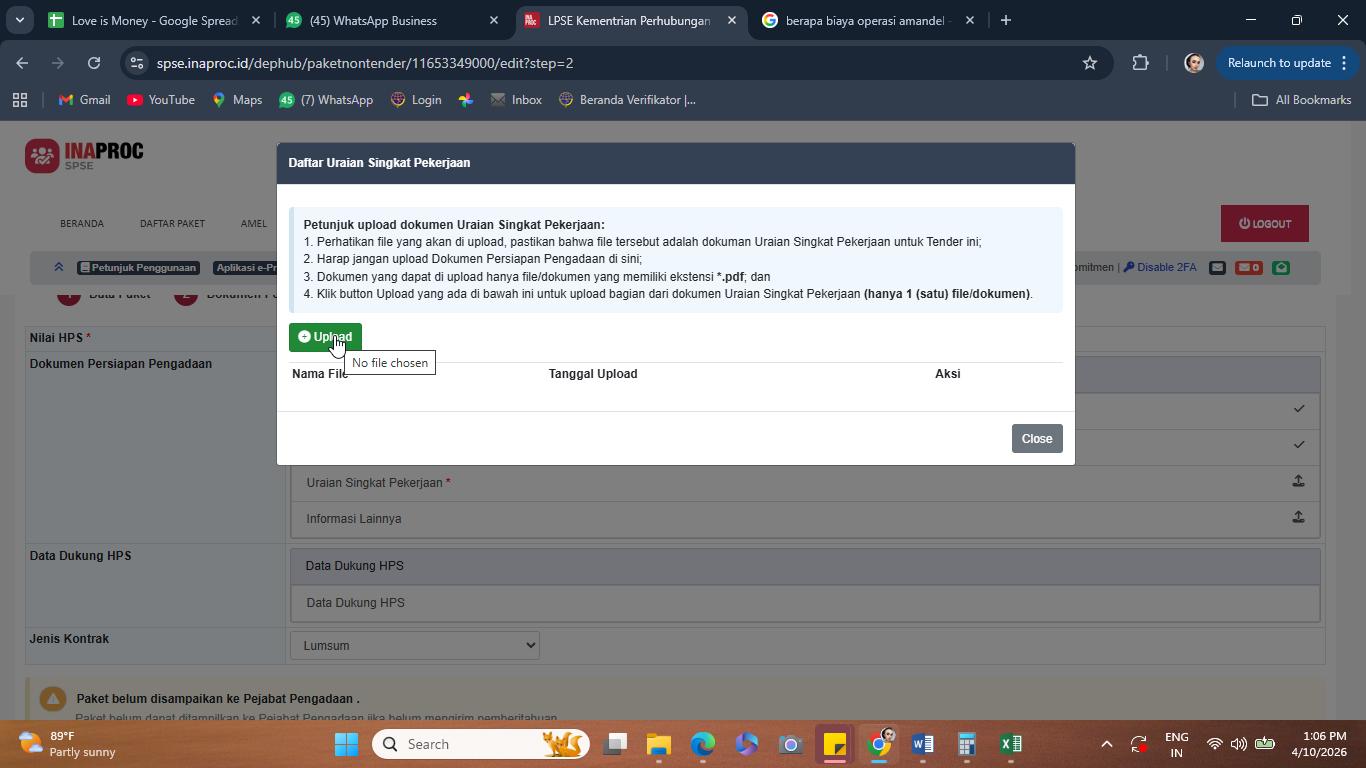This screenshot has height=768, width=1366.
Task: Click the green icon in the info bar
Action: pos(1281,268)
